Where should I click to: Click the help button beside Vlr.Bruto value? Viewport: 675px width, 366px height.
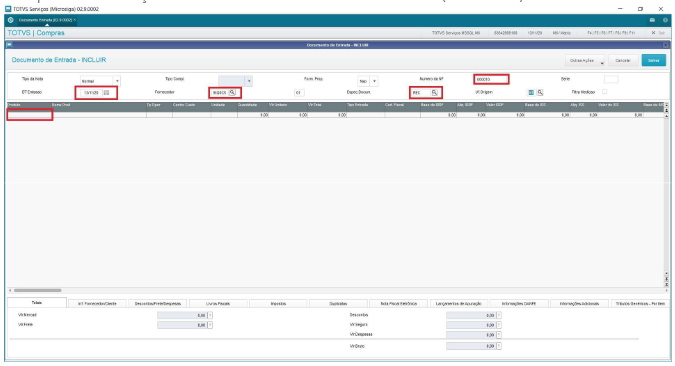[x=499, y=346]
